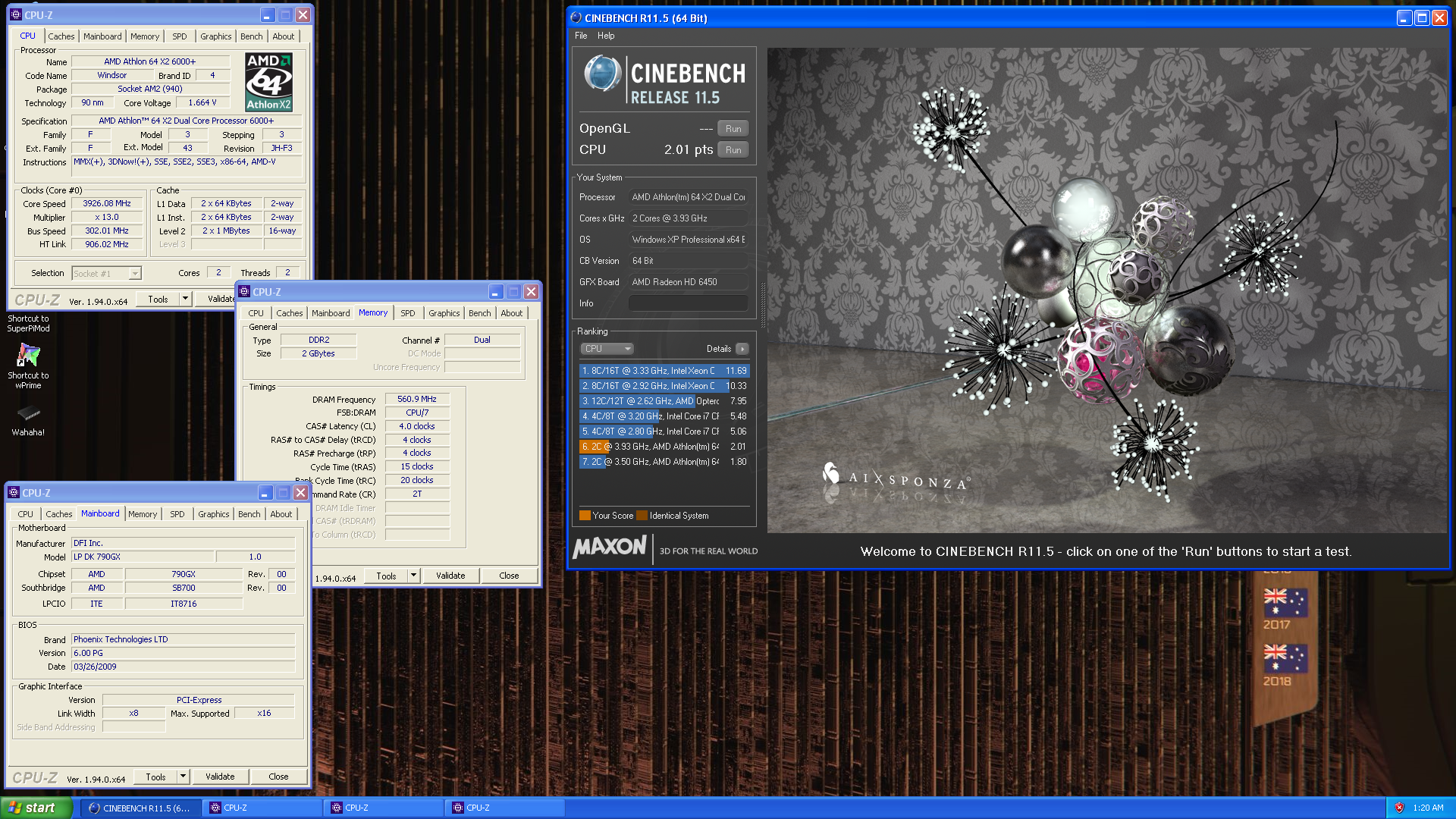The height and width of the screenshot is (819, 1456).
Task: Open the File menu in Cinebench
Action: 581,36
